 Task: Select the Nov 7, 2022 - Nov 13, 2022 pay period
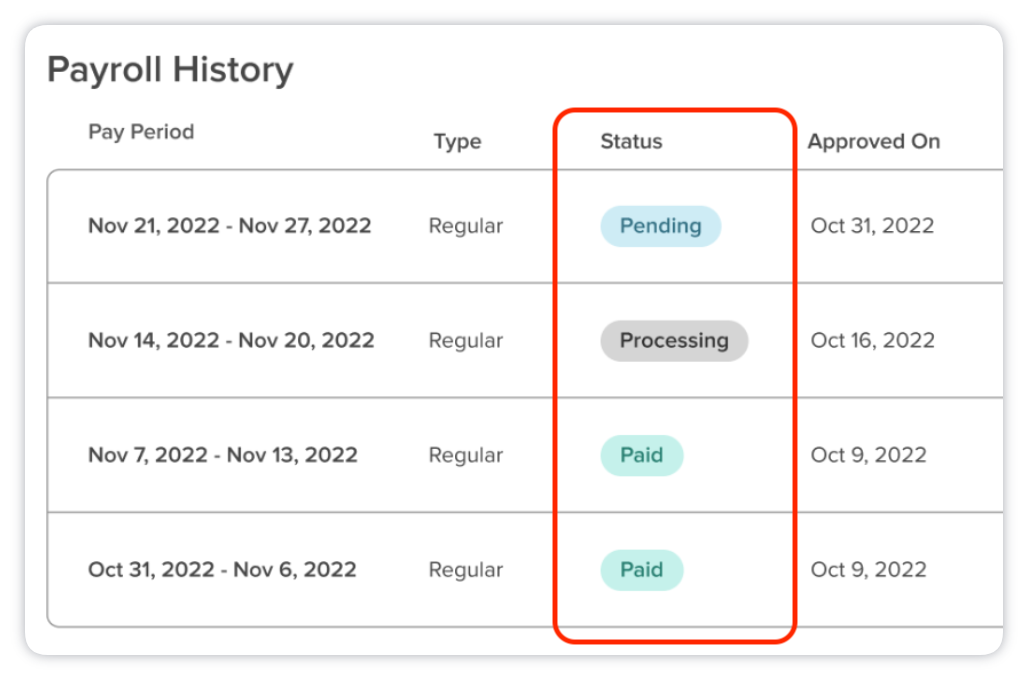point(222,456)
